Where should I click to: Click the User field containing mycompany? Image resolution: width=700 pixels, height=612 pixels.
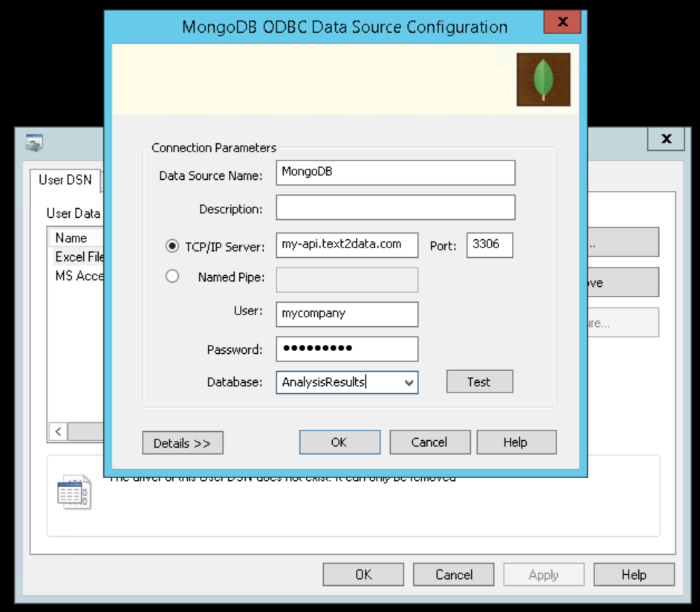(347, 314)
